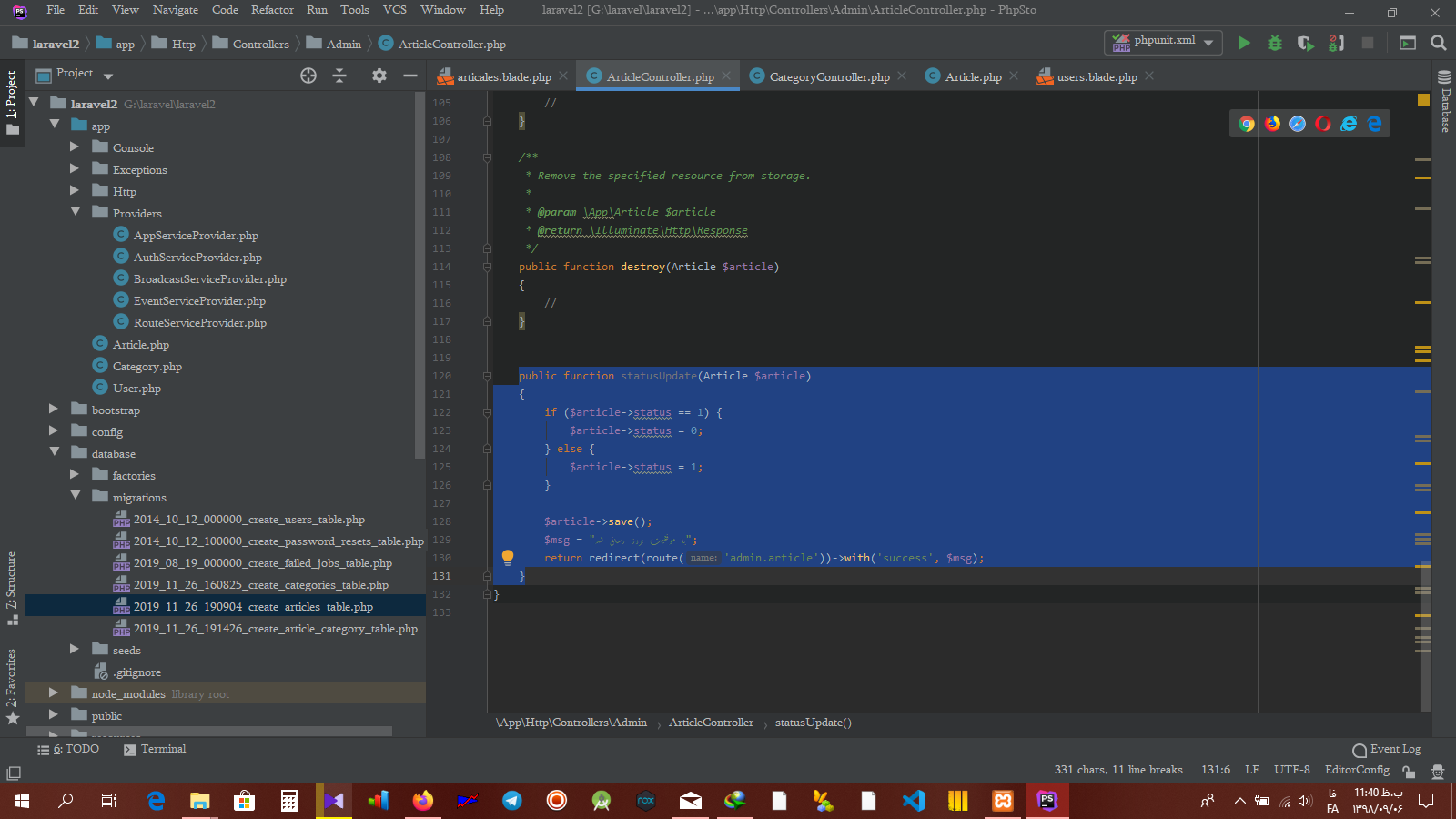Collapse the migrations folder
The image size is (1456, 819).
point(76,497)
